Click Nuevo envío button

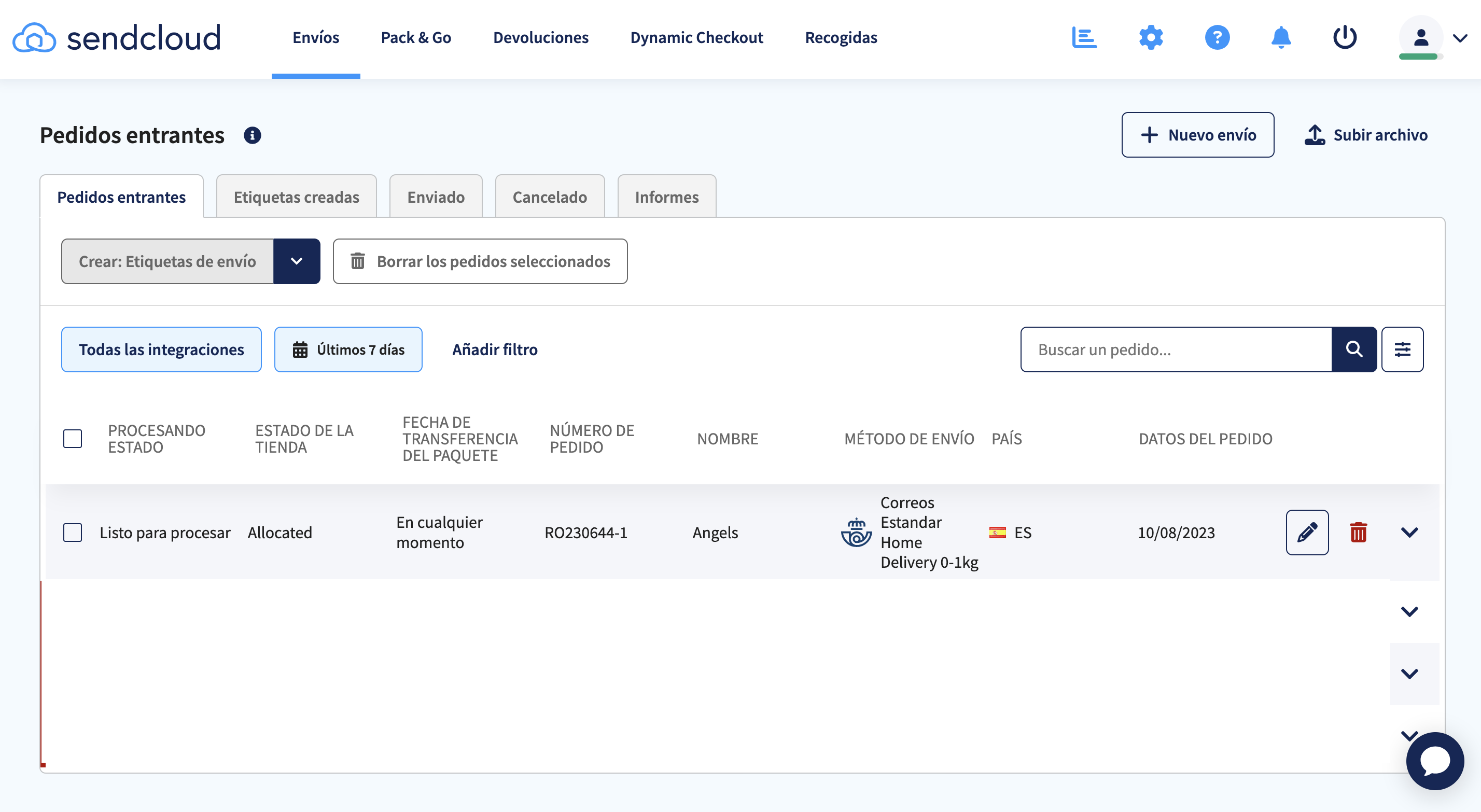click(1197, 135)
